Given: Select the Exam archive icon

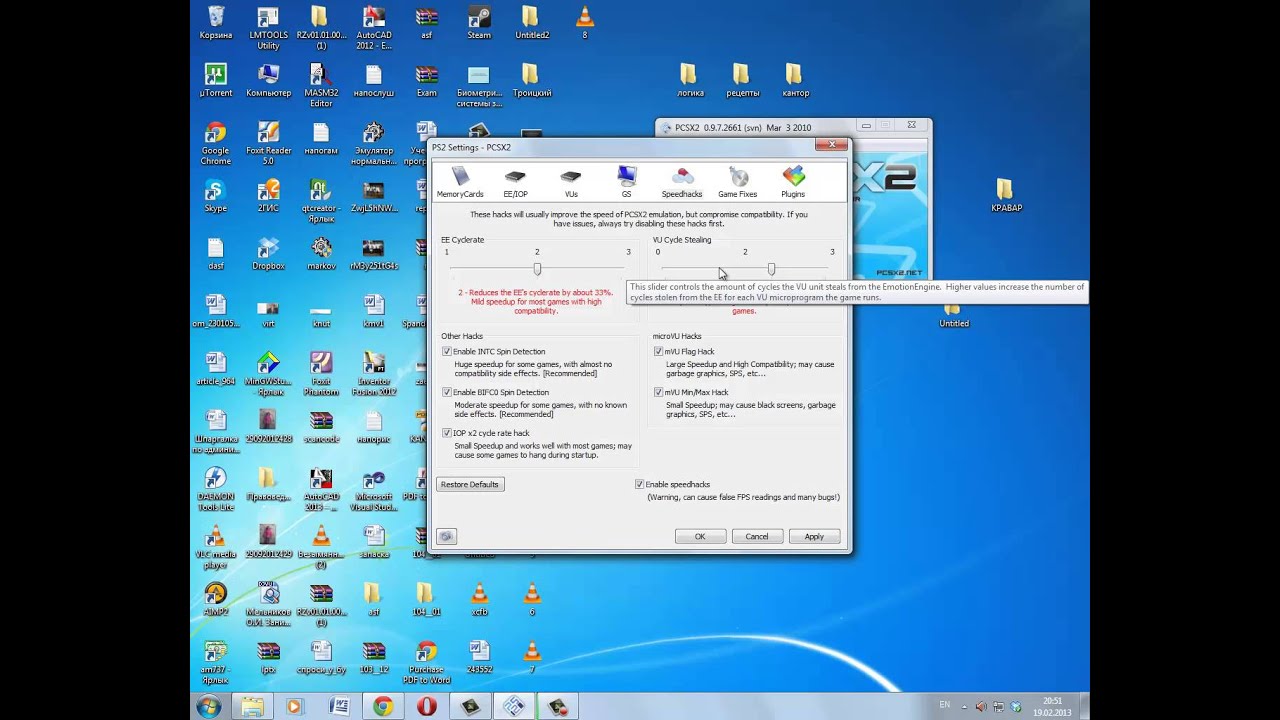Looking at the screenshot, I should click(427, 81).
